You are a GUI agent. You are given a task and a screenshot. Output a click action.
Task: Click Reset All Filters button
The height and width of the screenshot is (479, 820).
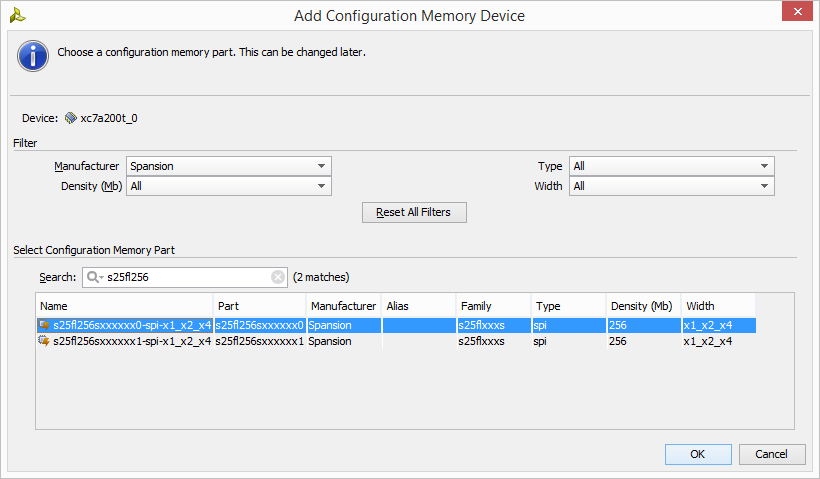414,212
